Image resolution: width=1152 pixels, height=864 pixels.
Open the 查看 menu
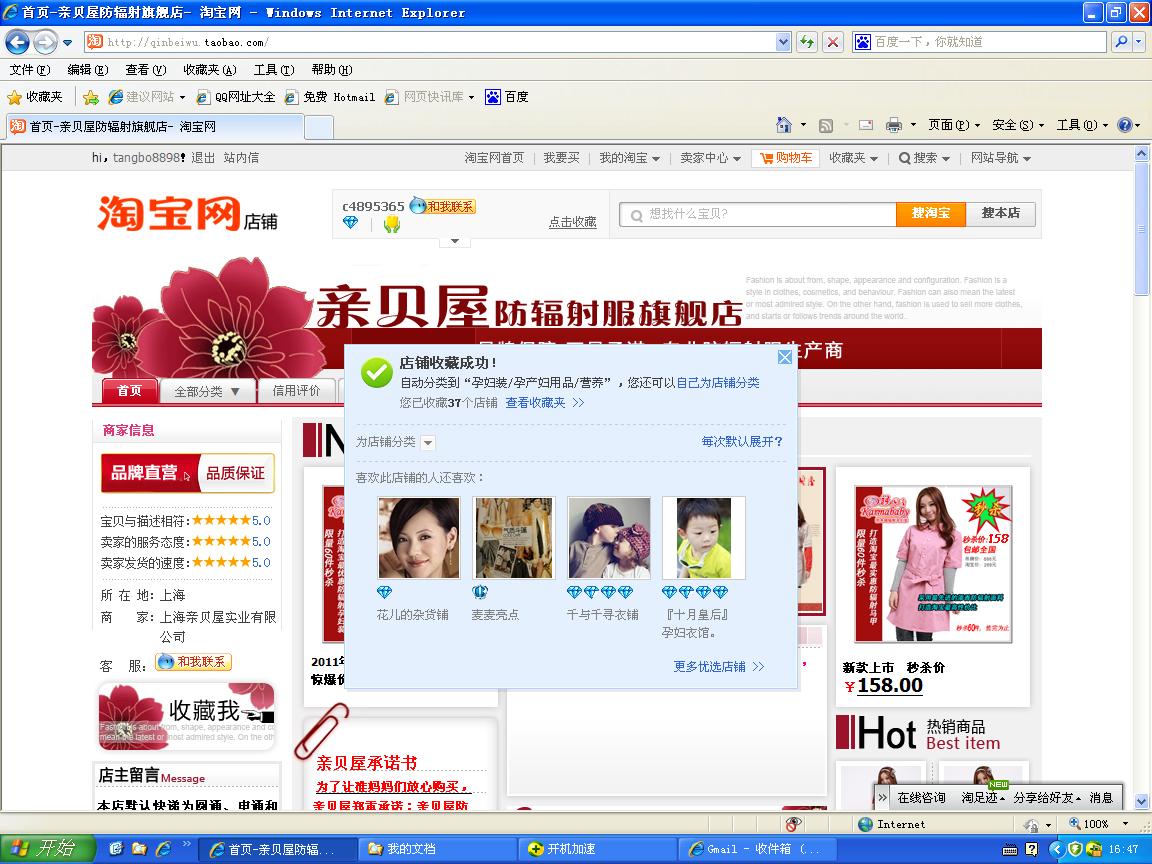145,70
